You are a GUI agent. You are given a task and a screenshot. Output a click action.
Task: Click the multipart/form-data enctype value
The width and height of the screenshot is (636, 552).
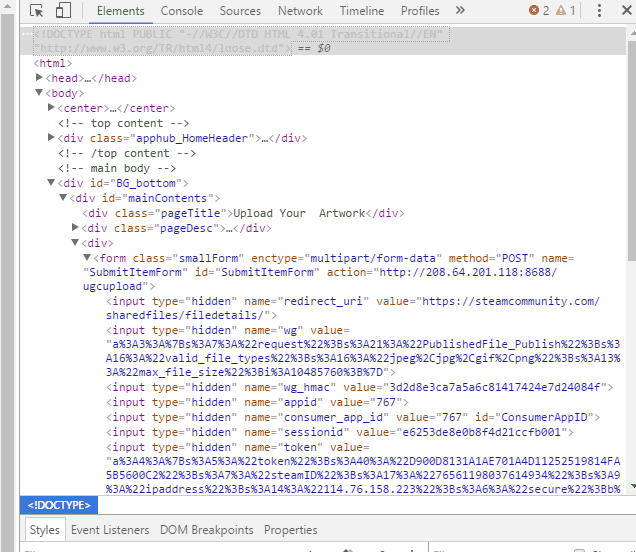click(374, 258)
